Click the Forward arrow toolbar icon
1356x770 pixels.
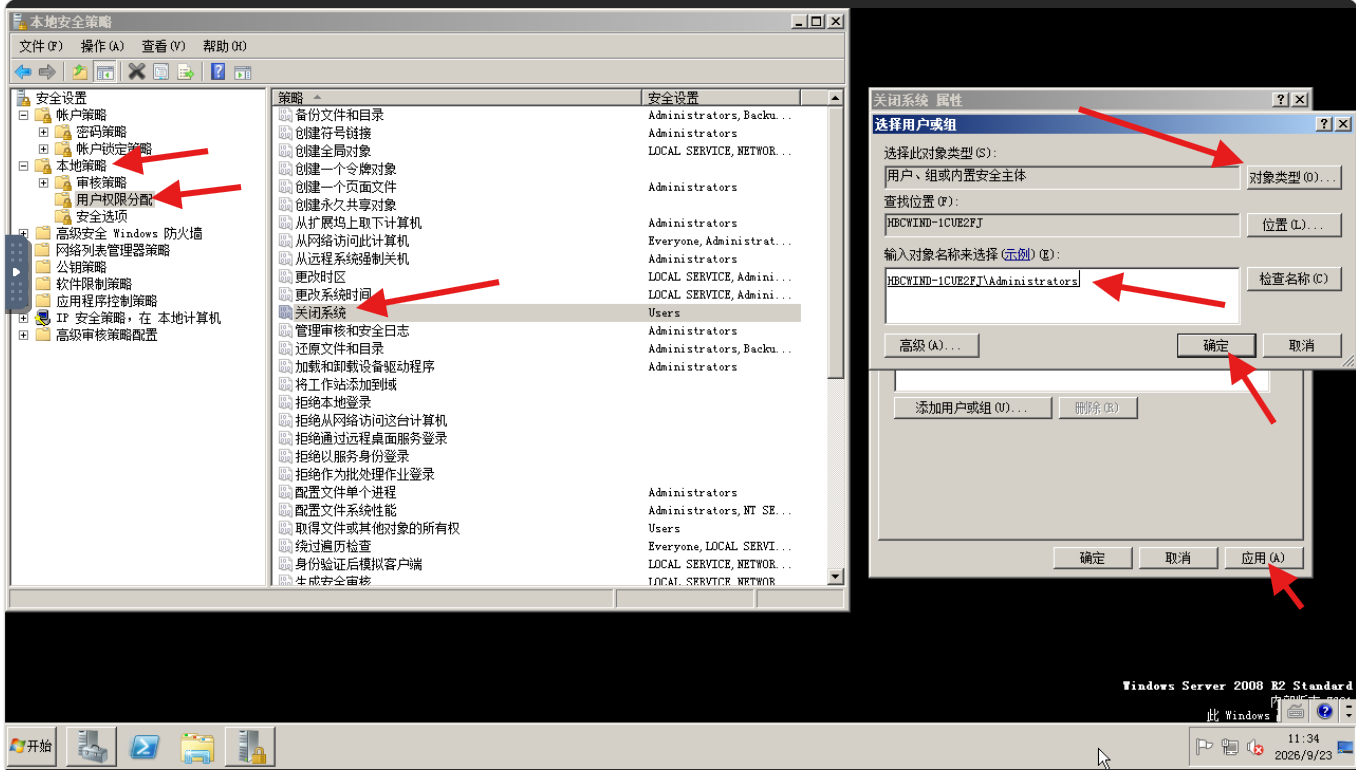tap(46, 72)
